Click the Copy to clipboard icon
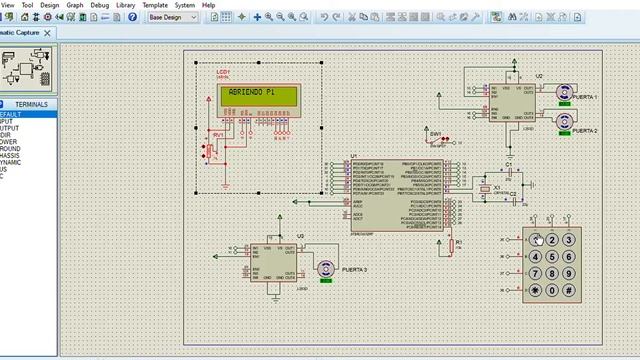 [363, 17]
